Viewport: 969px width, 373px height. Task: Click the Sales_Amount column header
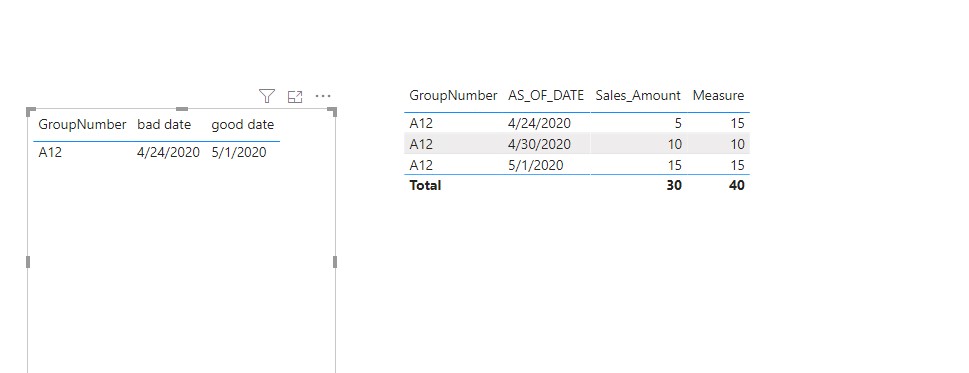[638, 96]
